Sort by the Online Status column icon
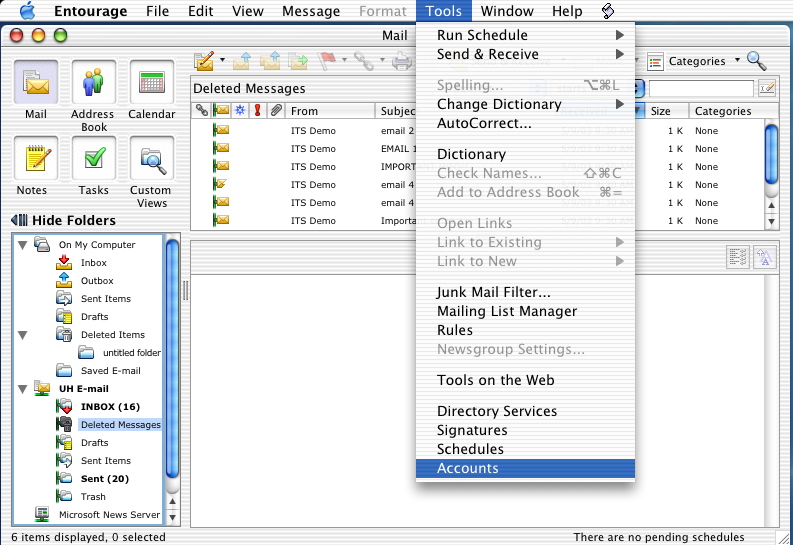Screen dimensions: 793x545 point(240,110)
